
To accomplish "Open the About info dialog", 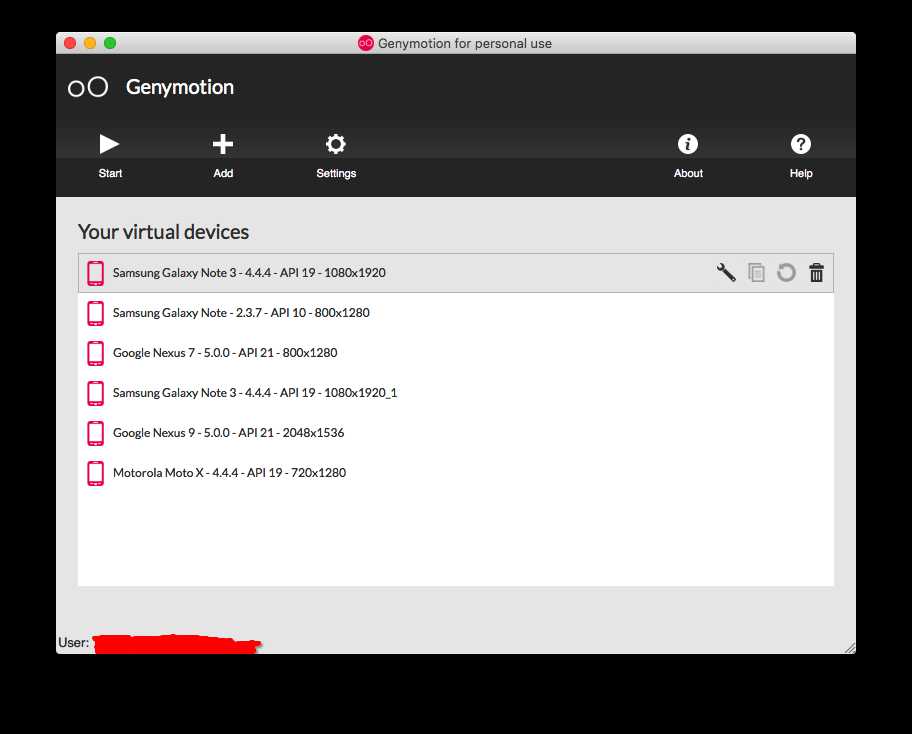I will point(688,156).
